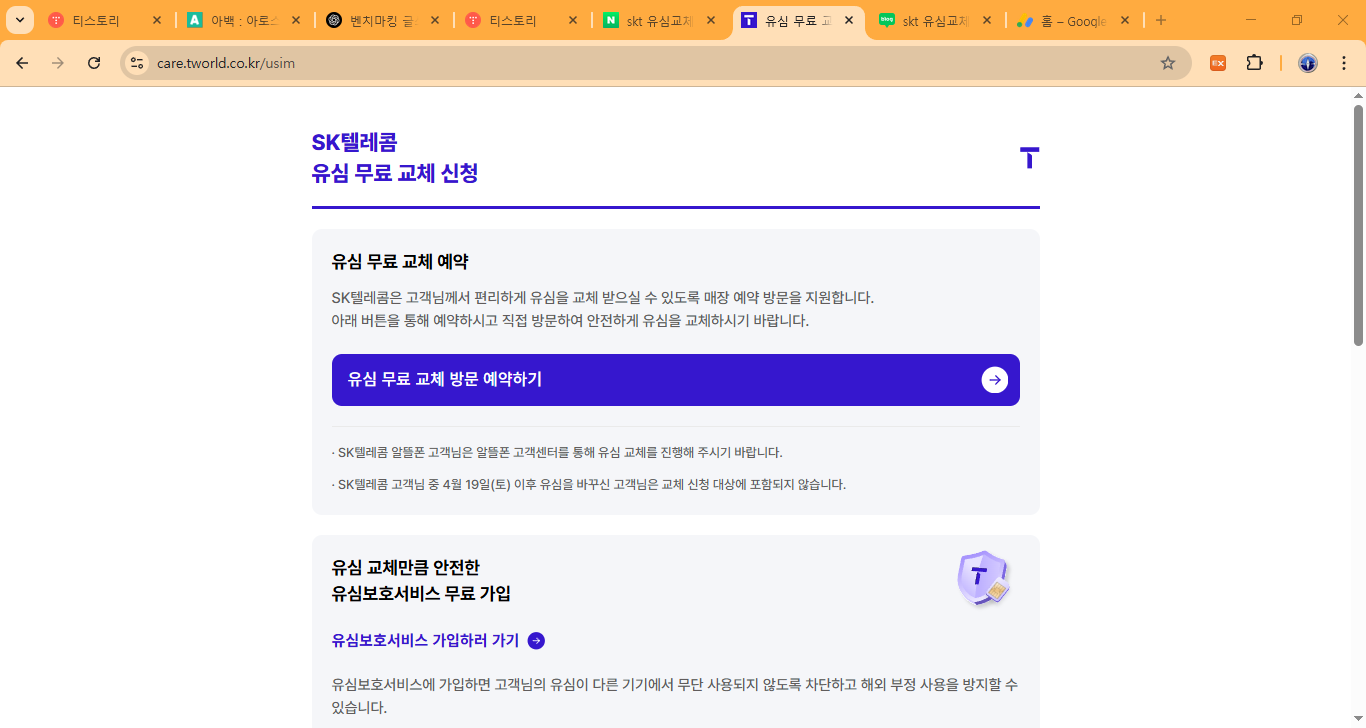Close the 벤치마킹 글 tab
The height and width of the screenshot is (728, 1366).
433,20
